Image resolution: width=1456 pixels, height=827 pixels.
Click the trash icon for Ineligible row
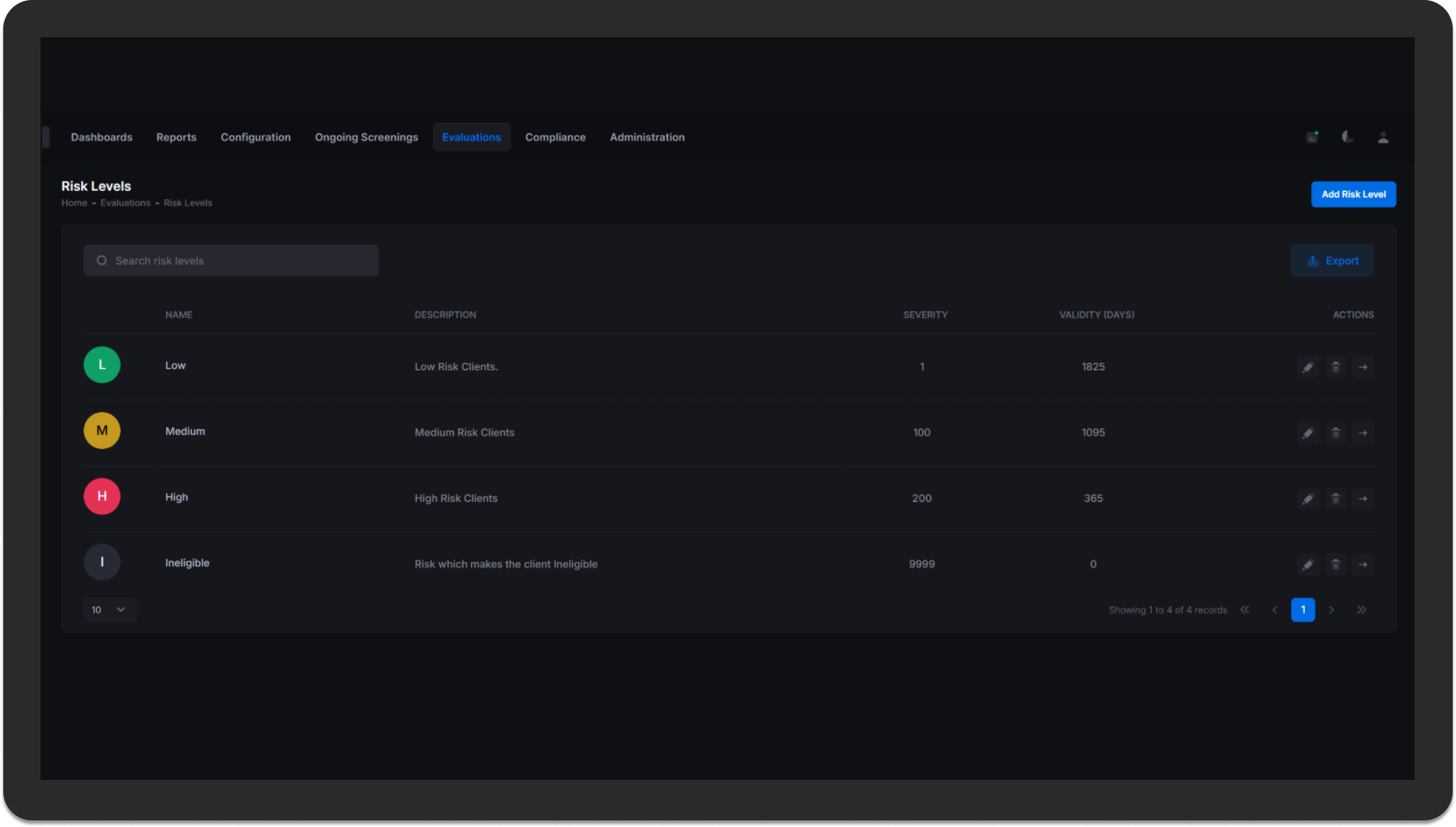click(x=1335, y=565)
